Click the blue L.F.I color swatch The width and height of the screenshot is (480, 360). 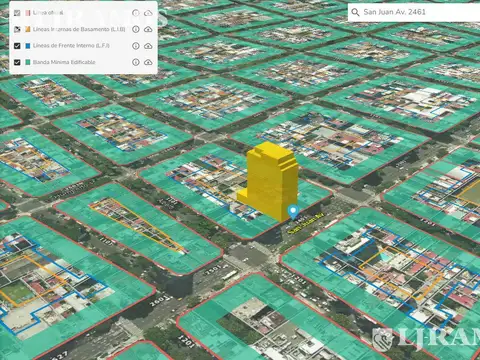[x=28, y=46]
